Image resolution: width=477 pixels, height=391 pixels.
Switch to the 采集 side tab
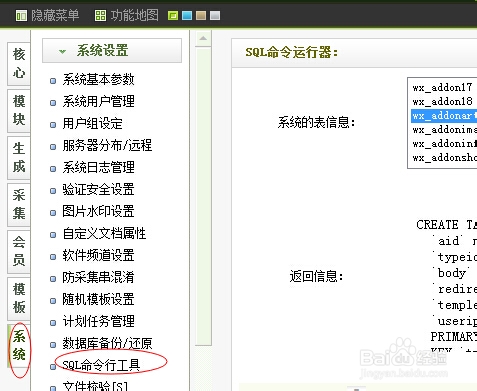pos(19,205)
